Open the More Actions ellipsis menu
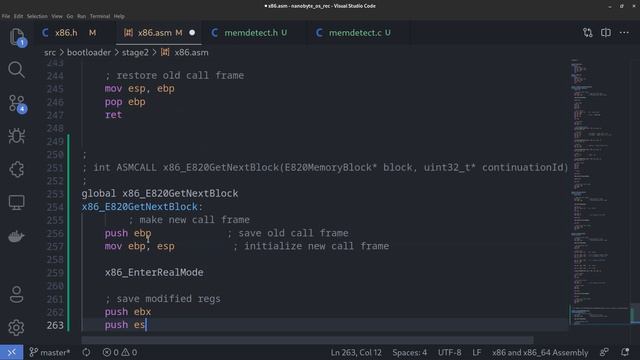This screenshot has height=360, width=640. pyautogui.click(x=624, y=33)
